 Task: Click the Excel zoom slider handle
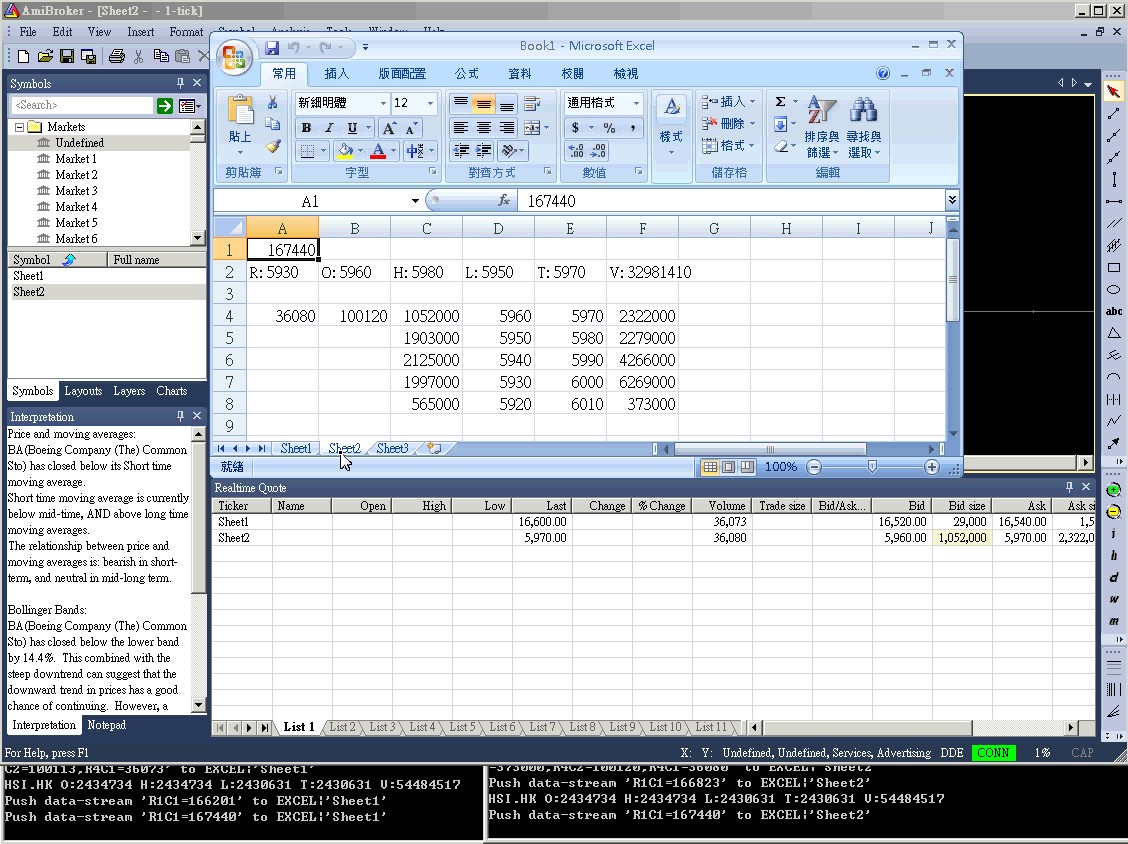873,467
